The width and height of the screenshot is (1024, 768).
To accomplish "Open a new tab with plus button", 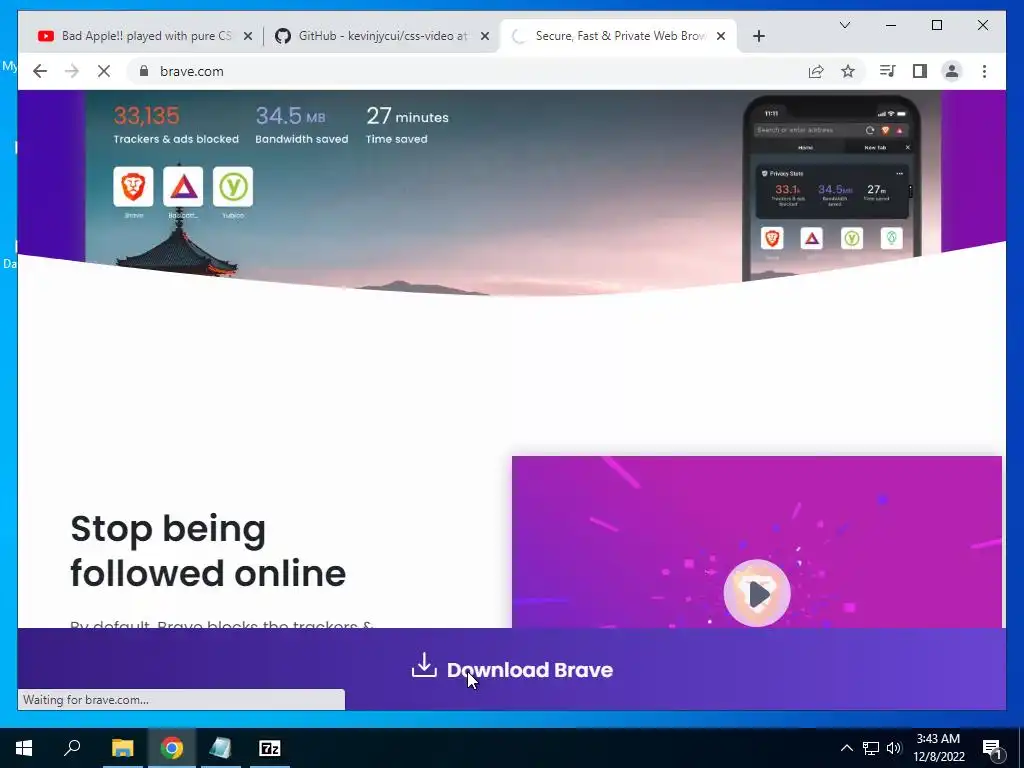I will pos(758,36).
